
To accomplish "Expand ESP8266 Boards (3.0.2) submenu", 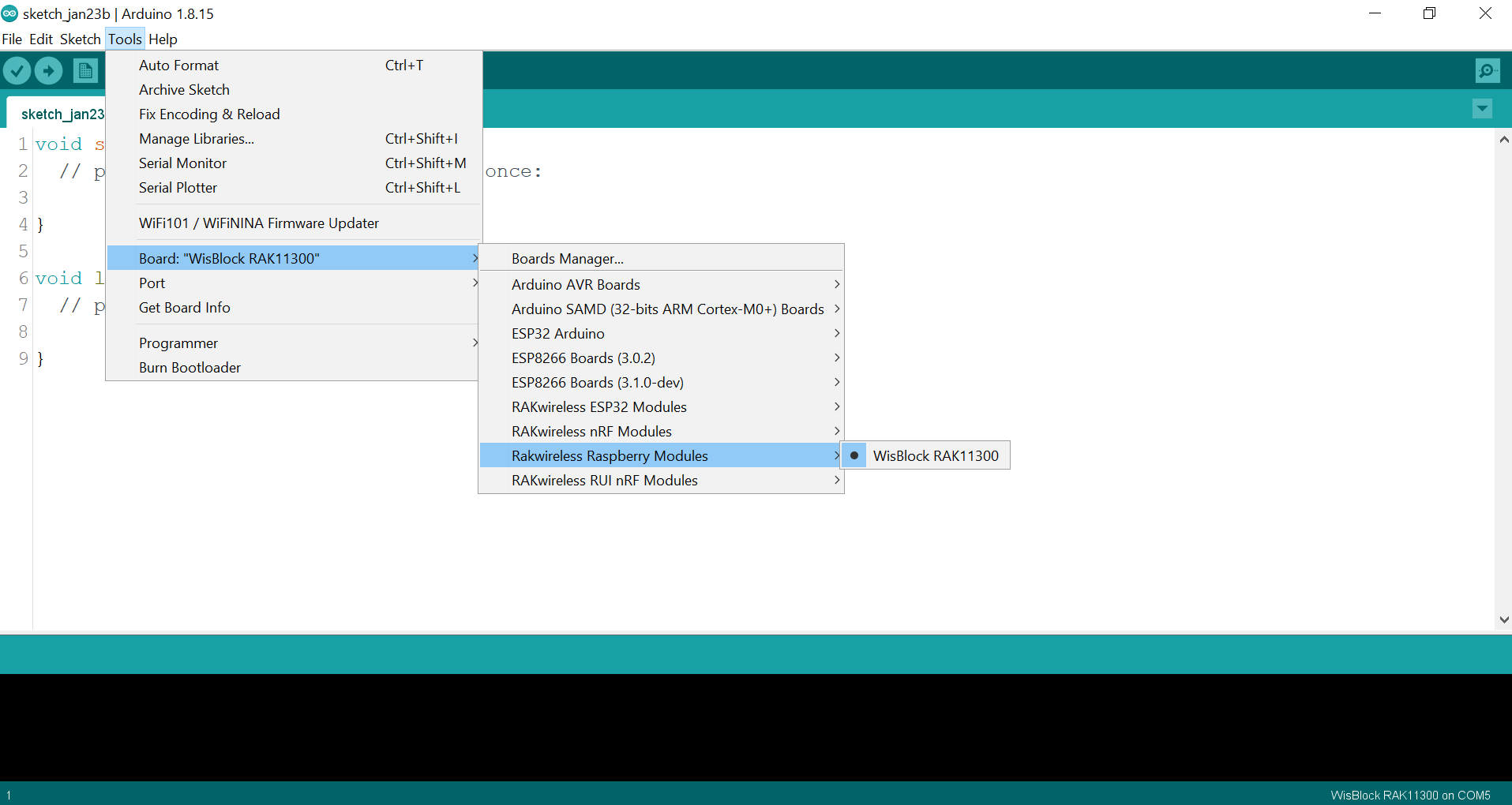I will (x=662, y=358).
